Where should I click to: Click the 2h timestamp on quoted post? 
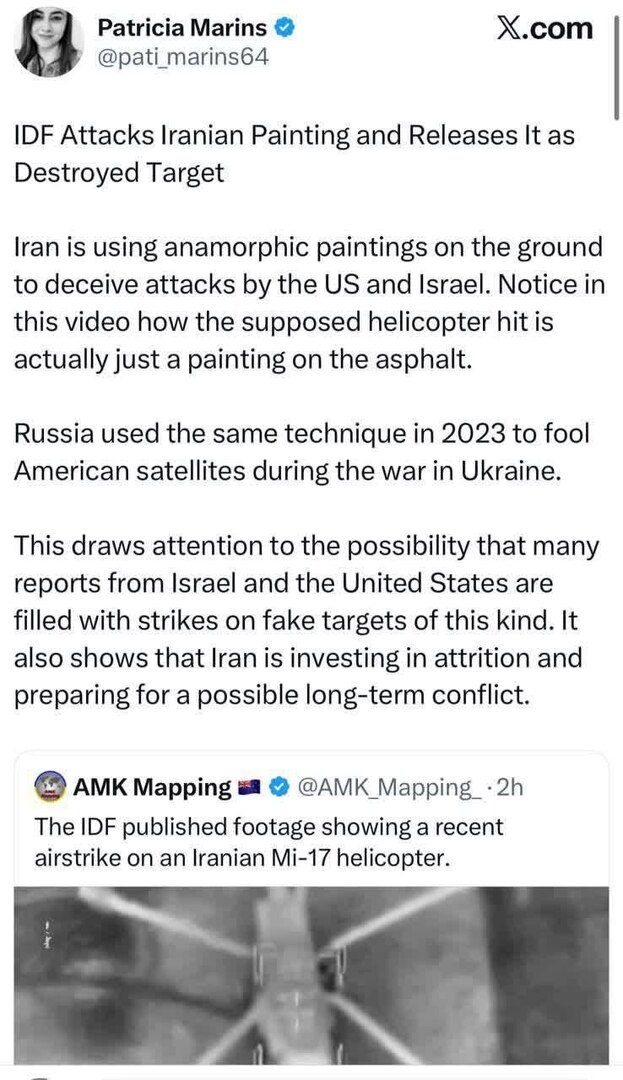pos(510,787)
